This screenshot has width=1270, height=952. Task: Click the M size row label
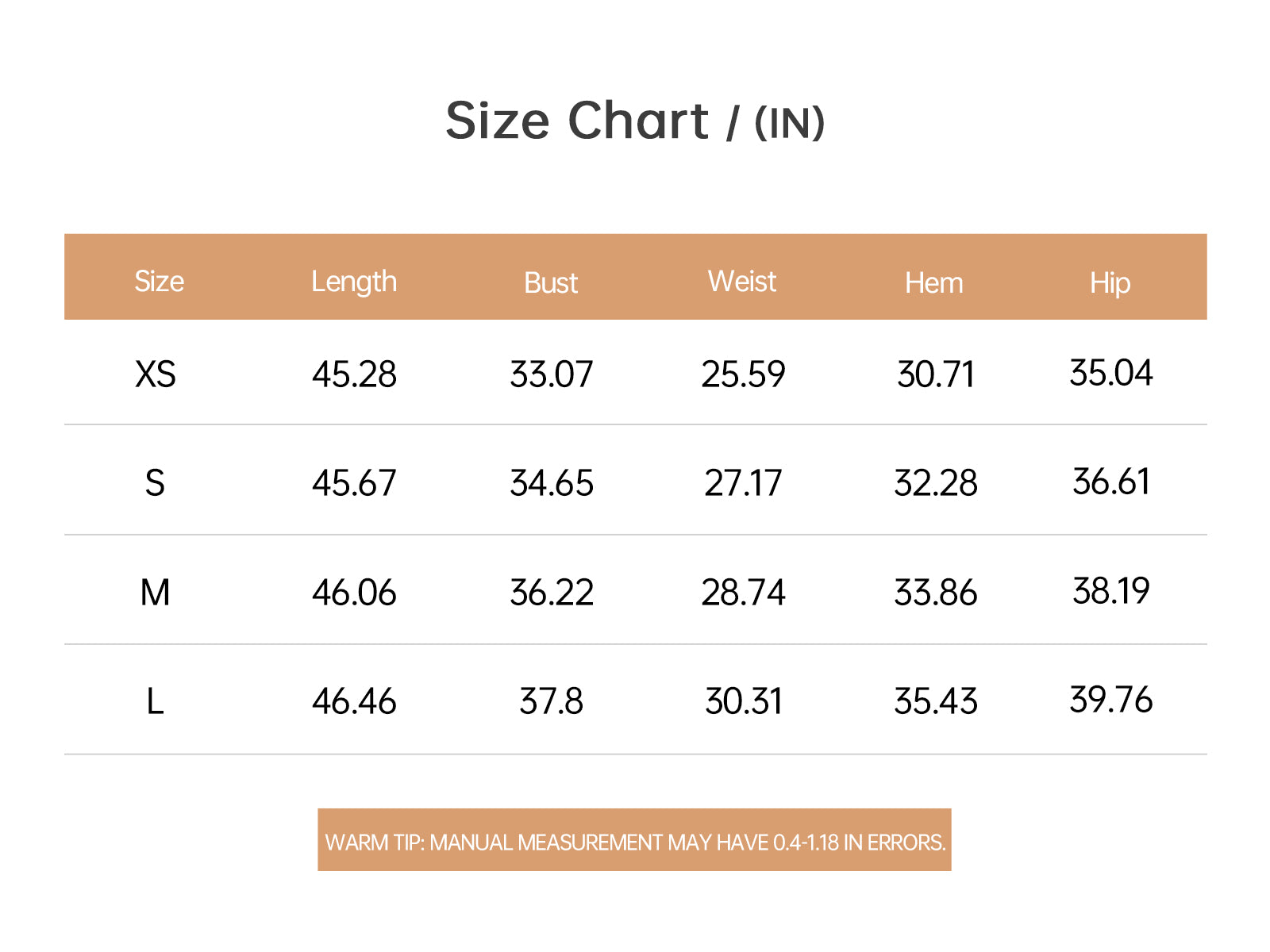pyautogui.click(x=155, y=593)
